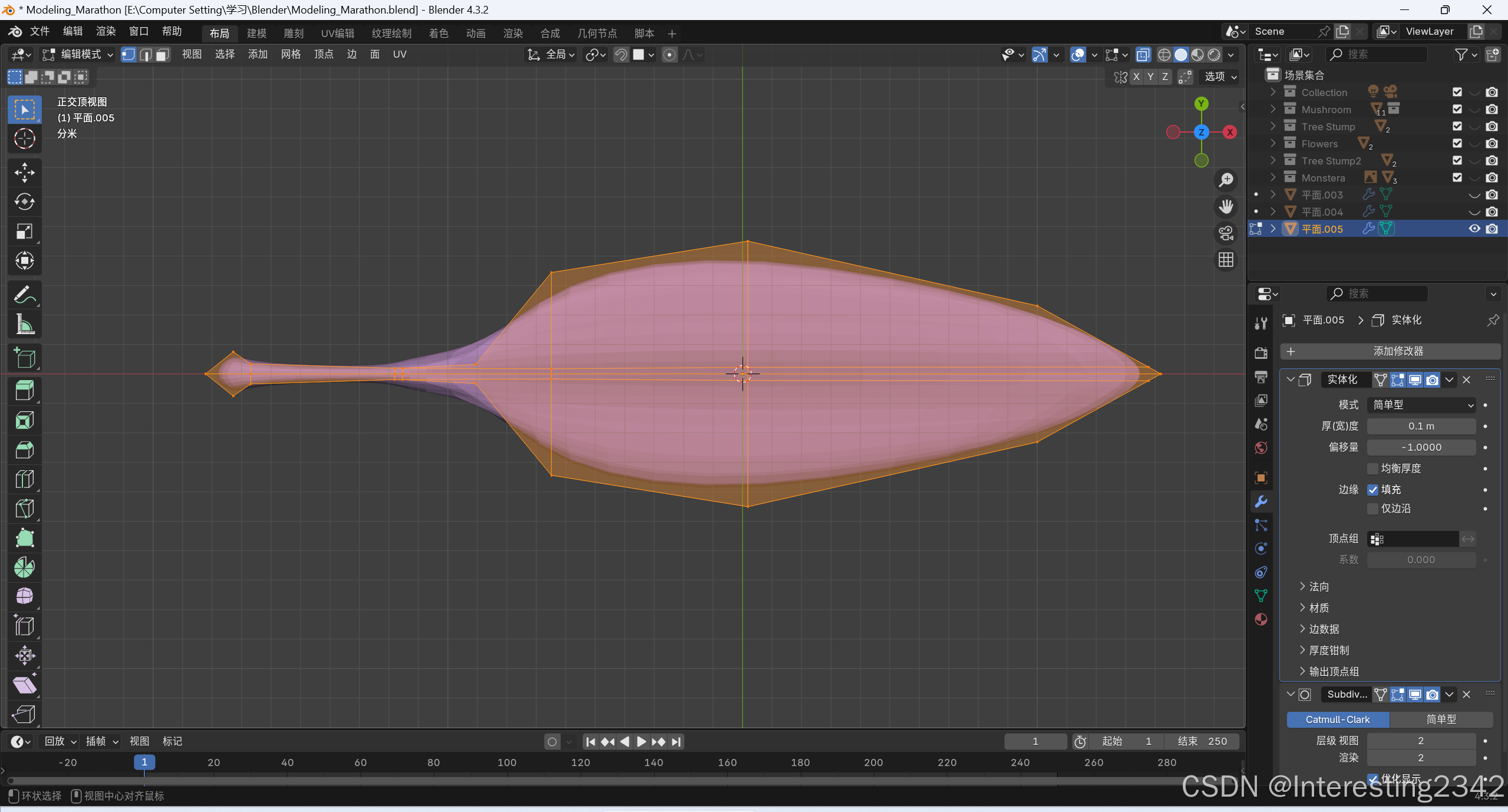Select the Rotate tool
The image size is (1508, 812).
tap(24, 202)
